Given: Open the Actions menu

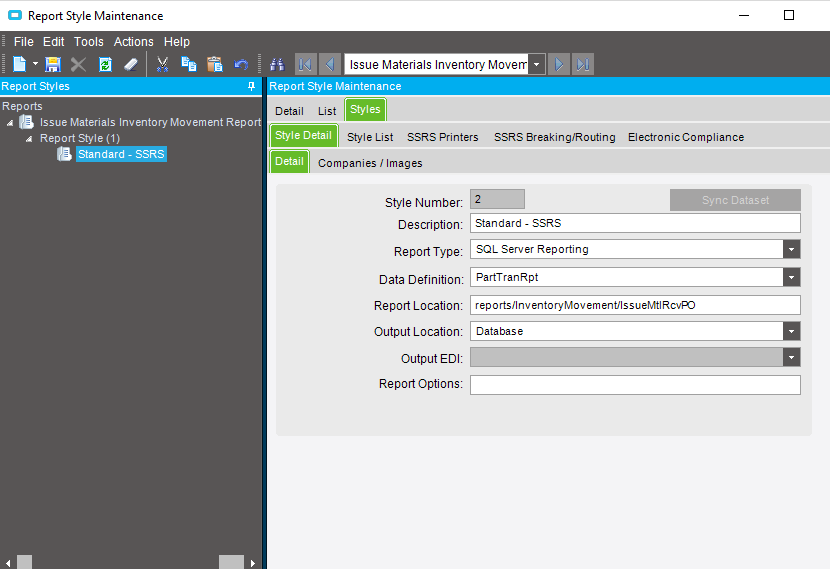Looking at the screenshot, I should (x=133, y=42).
